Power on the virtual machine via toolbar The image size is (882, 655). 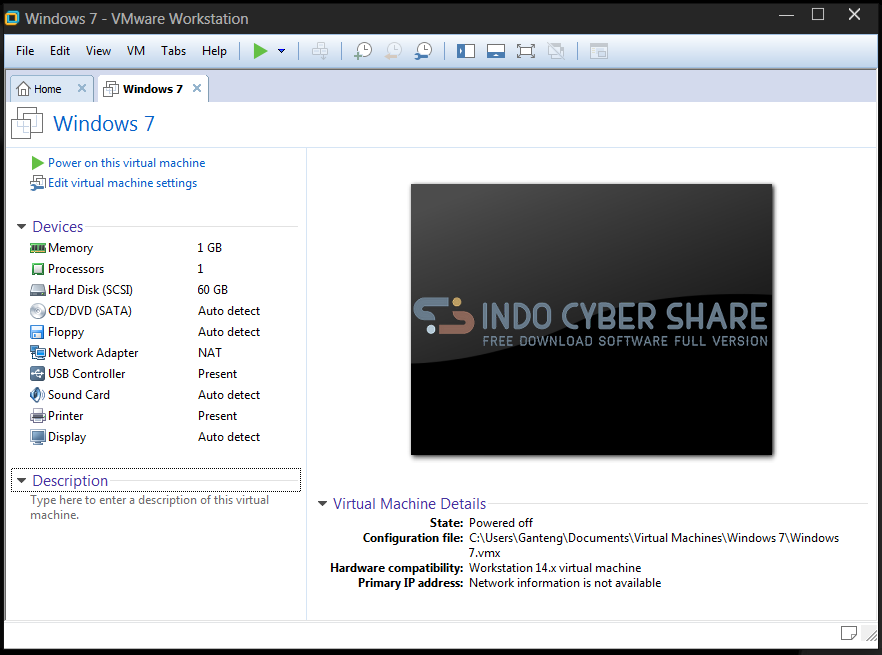point(261,50)
